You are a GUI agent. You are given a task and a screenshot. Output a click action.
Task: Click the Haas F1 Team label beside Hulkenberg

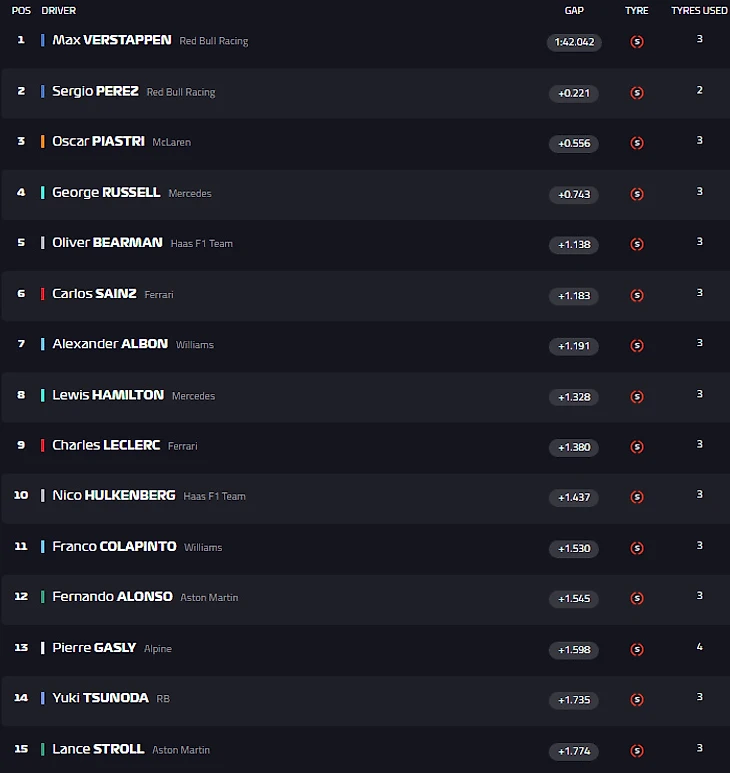(x=214, y=496)
